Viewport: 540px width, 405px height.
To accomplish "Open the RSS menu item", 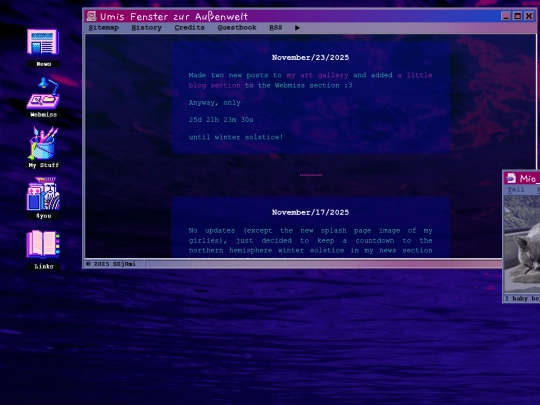I will [276, 28].
